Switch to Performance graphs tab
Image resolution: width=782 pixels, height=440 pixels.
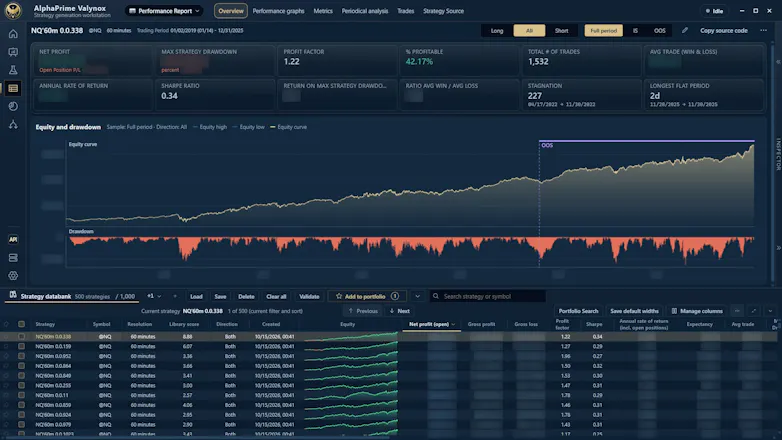click(x=278, y=11)
